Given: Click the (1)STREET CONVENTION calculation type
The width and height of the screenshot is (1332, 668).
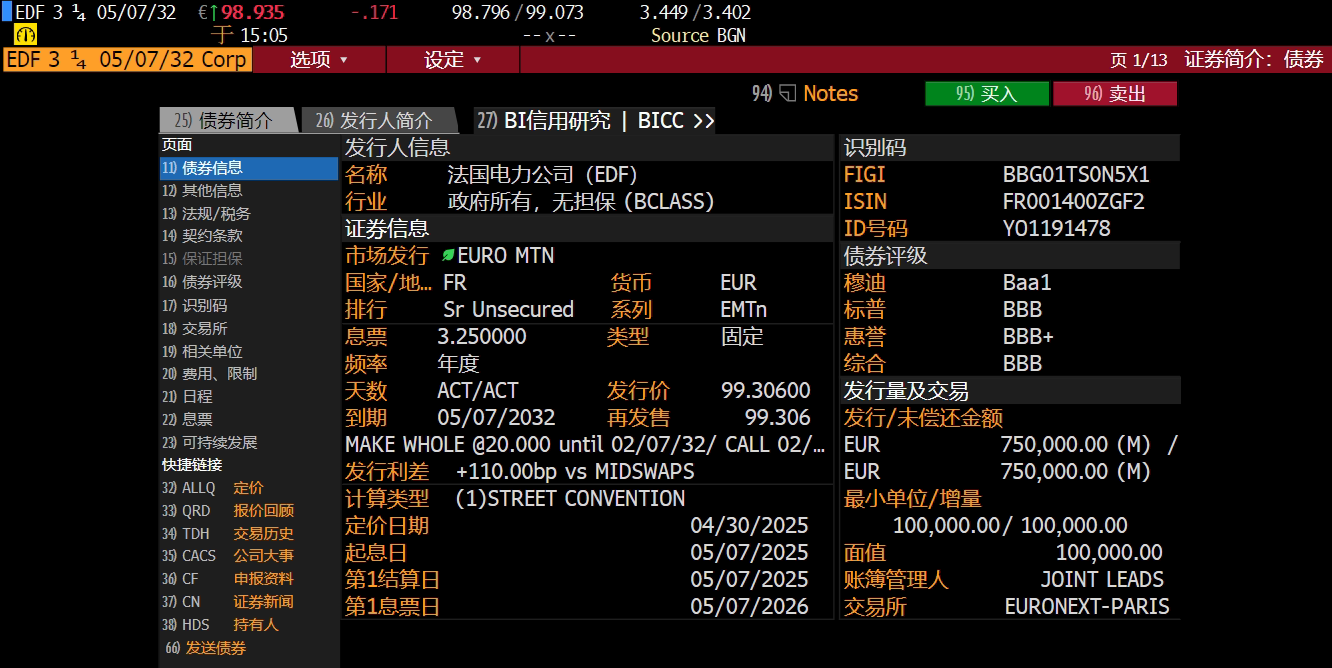Looking at the screenshot, I should (x=570, y=499).
